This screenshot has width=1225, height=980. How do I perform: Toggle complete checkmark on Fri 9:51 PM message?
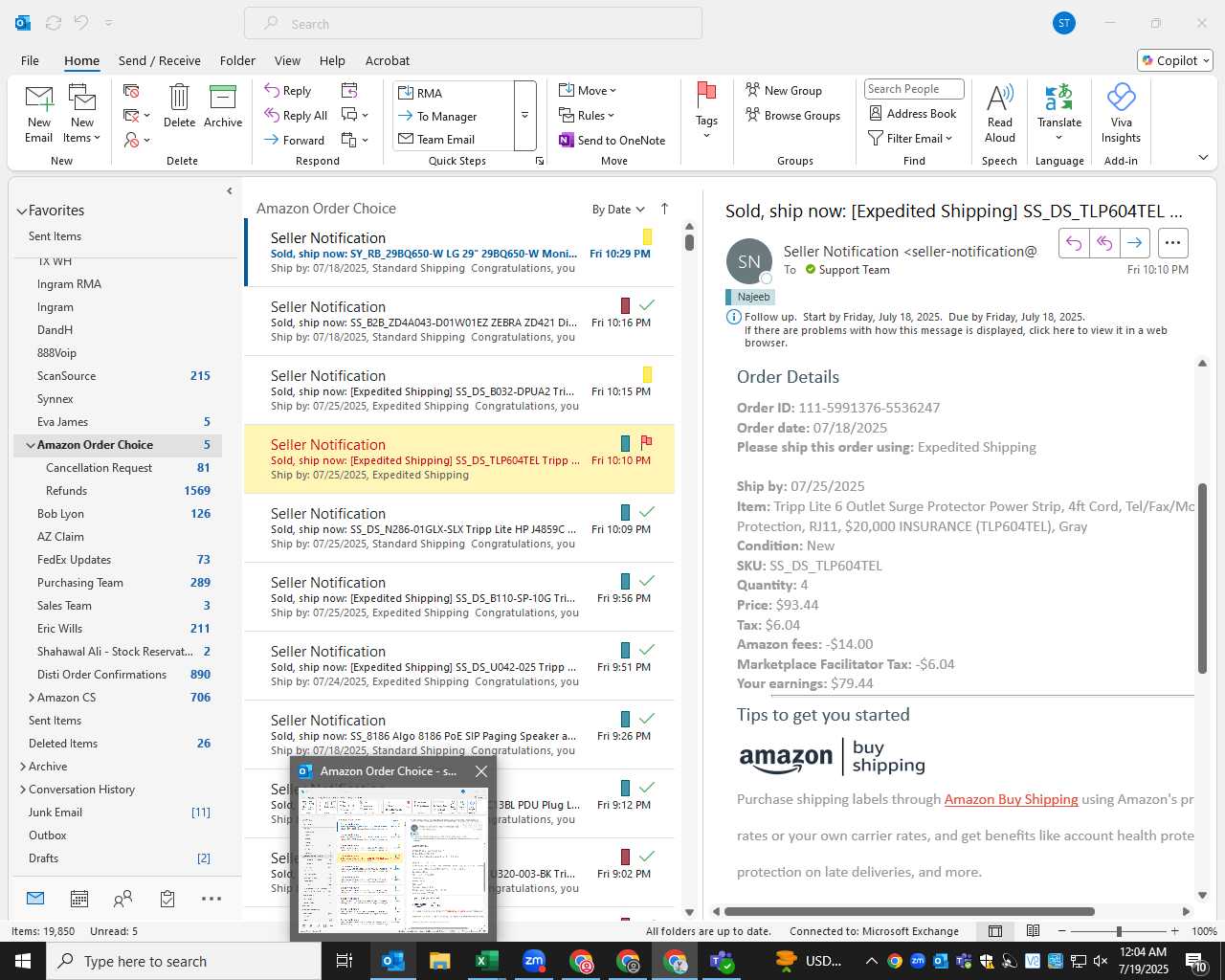(x=647, y=650)
